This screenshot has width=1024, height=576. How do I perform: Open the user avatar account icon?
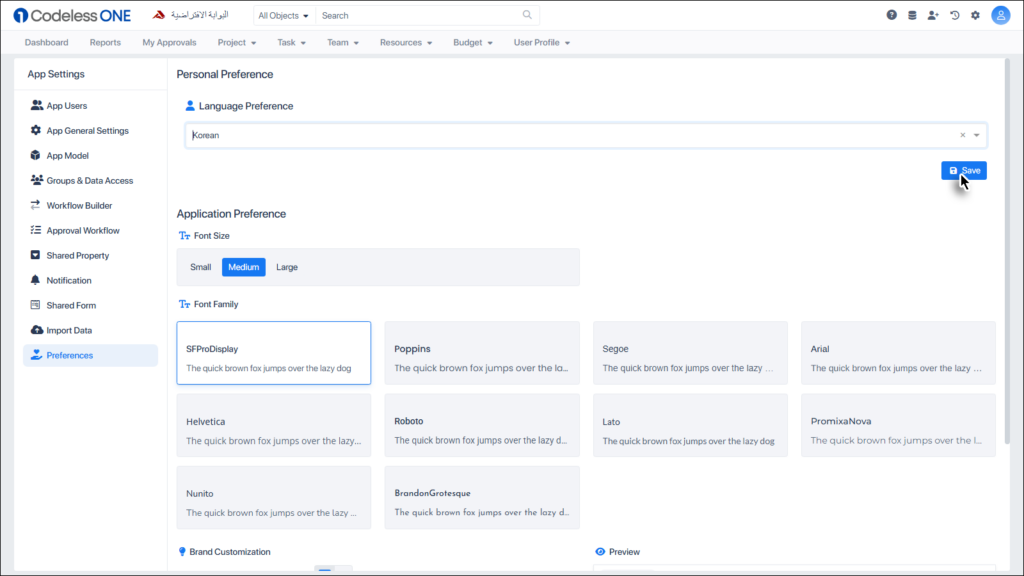tap(1000, 15)
